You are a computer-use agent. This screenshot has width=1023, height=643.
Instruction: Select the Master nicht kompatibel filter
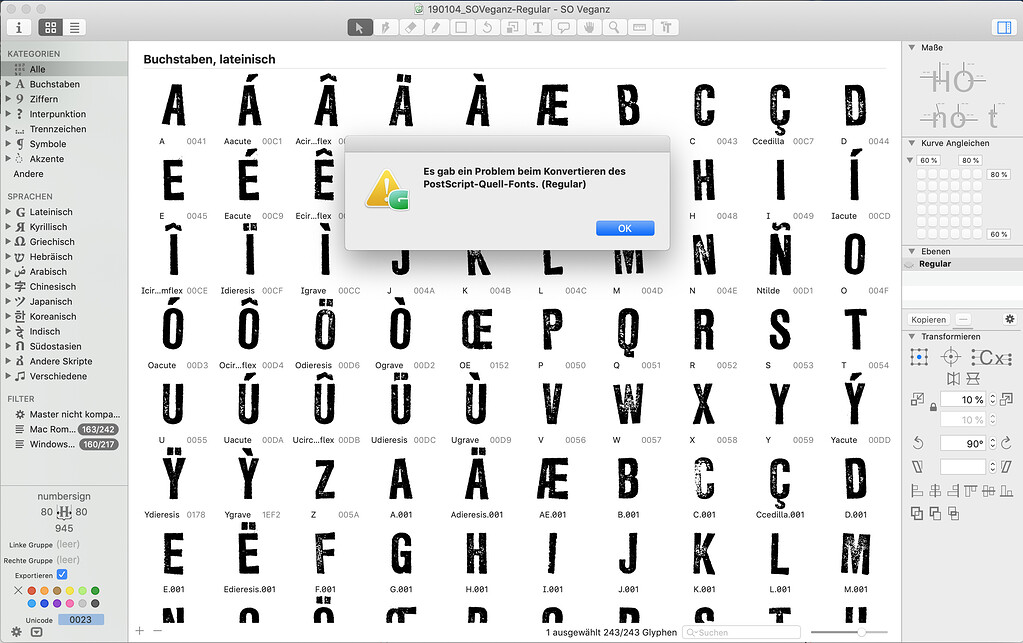64,414
